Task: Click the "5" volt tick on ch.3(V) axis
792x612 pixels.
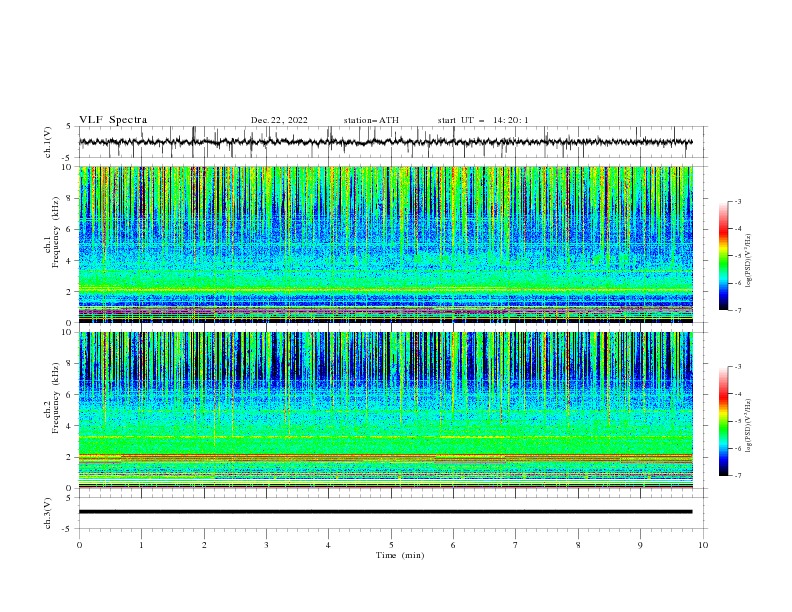Action: coord(69,498)
